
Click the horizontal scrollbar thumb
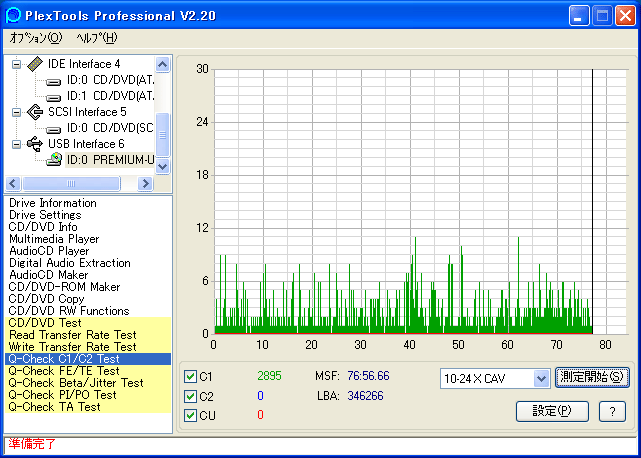71,184
